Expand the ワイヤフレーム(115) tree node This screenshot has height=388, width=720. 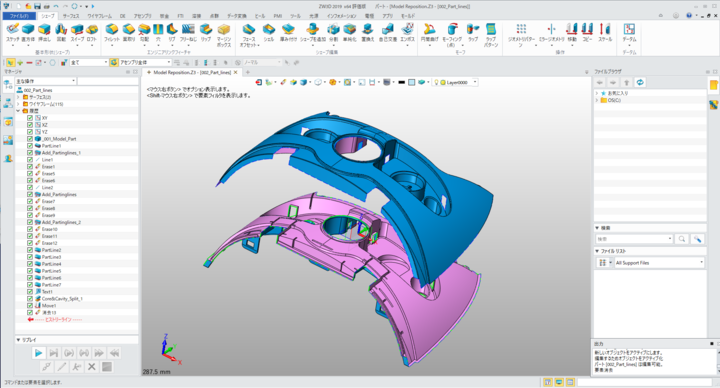pyautogui.click(x=18, y=104)
